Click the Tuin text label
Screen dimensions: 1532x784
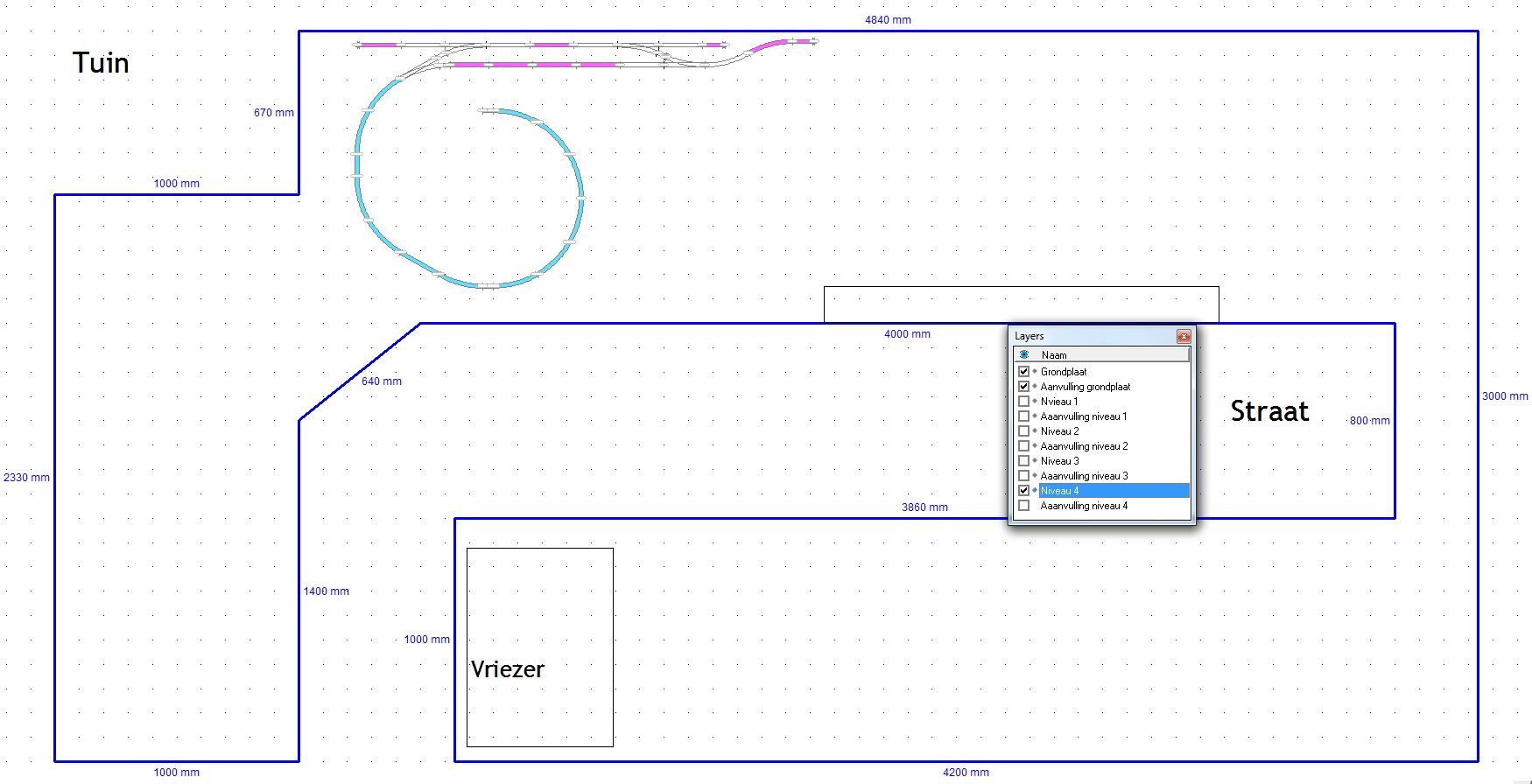point(101,63)
